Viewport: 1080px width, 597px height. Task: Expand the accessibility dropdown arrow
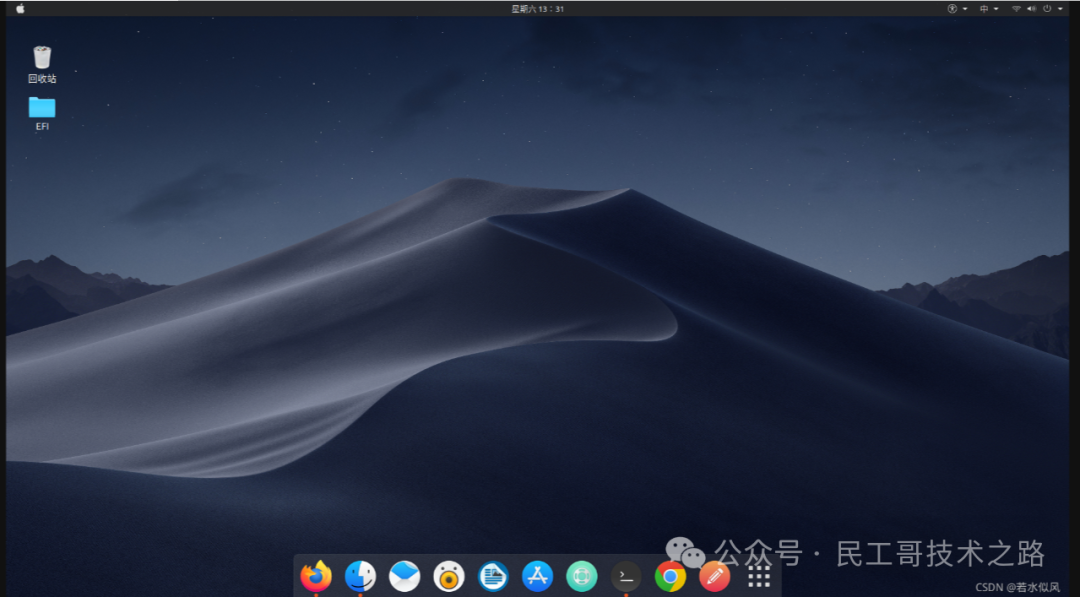click(x=965, y=9)
